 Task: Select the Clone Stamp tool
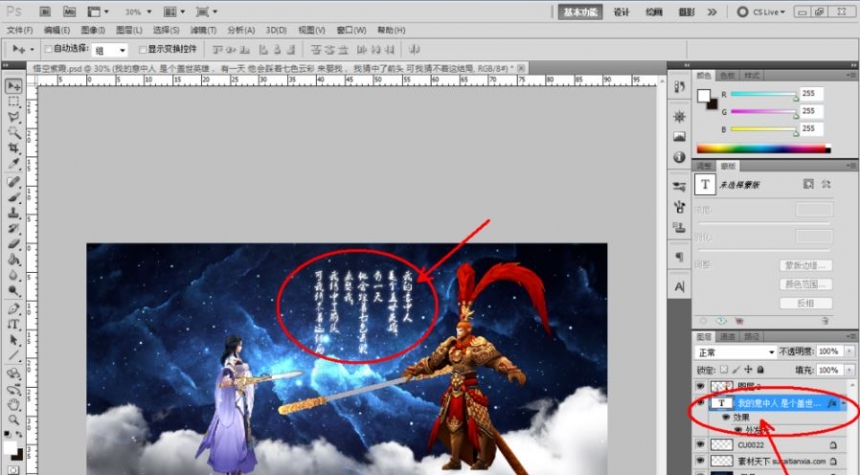14,213
